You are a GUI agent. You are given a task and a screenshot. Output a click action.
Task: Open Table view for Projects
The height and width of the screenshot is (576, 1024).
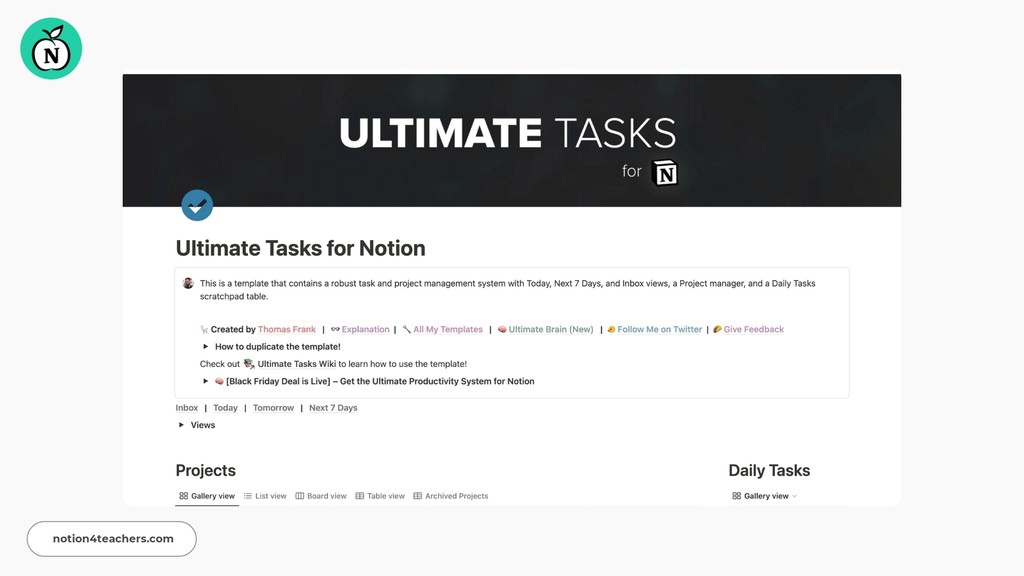click(380, 495)
